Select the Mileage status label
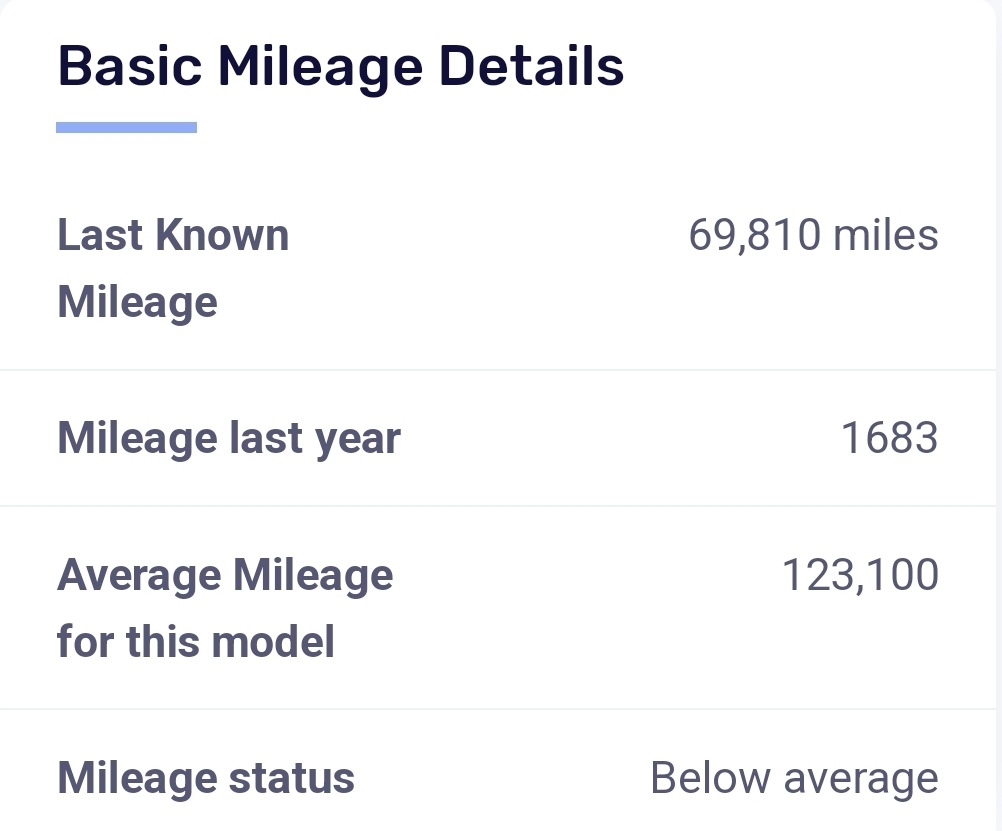 [206, 778]
